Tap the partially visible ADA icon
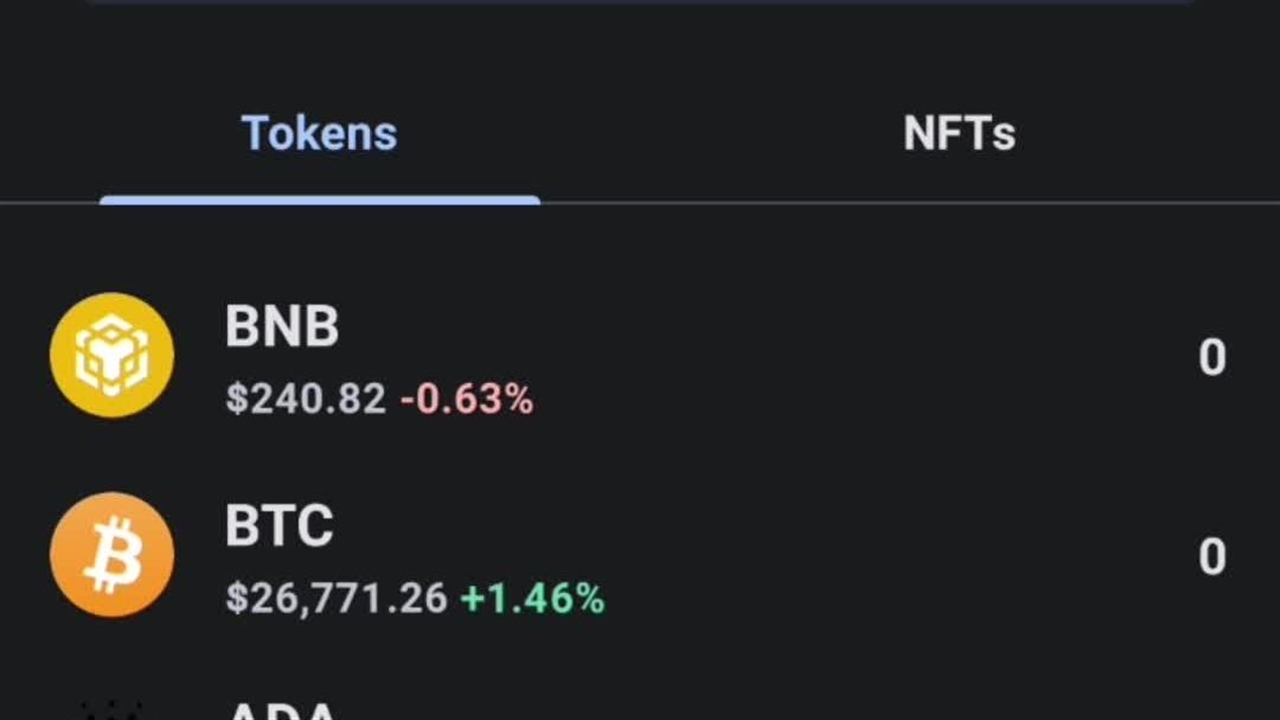1280x720 pixels. pyautogui.click(x=110, y=710)
